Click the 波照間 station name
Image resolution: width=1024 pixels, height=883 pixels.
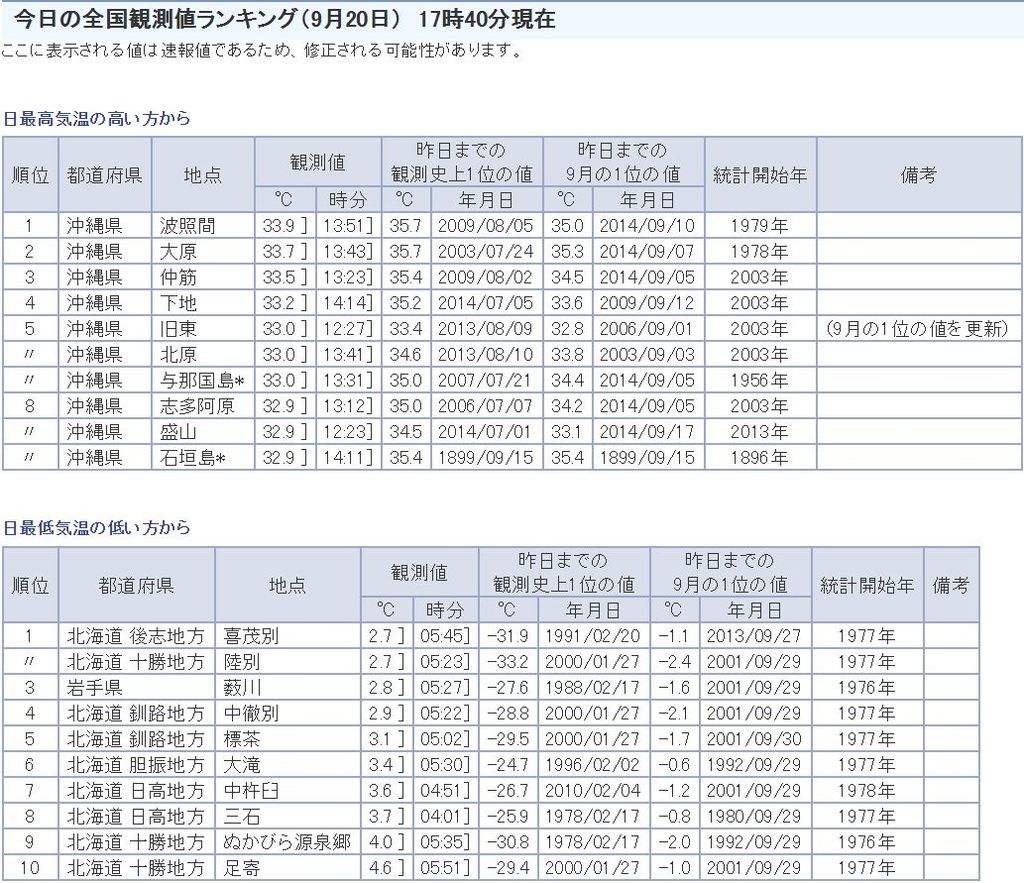coord(188,225)
